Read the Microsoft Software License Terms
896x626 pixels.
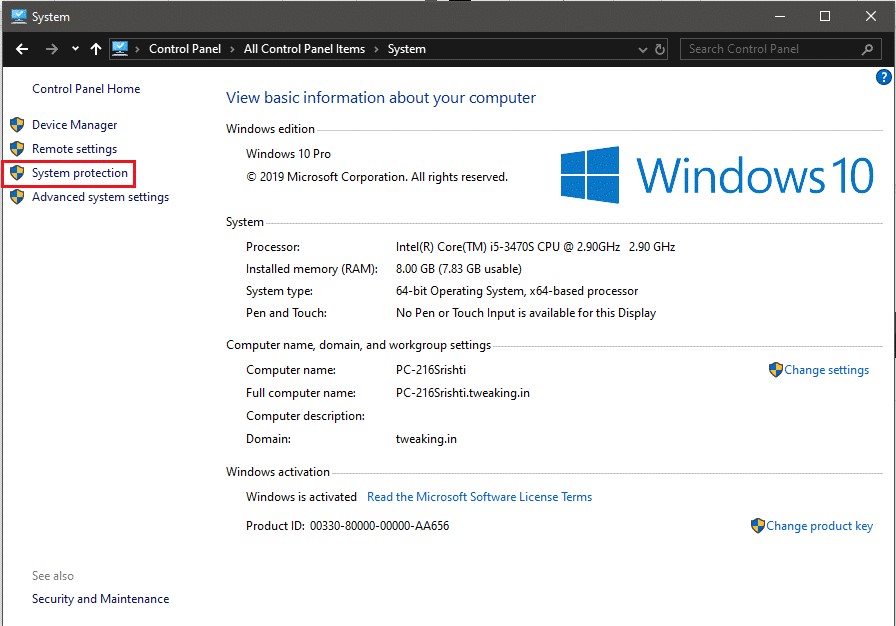[478, 496]
